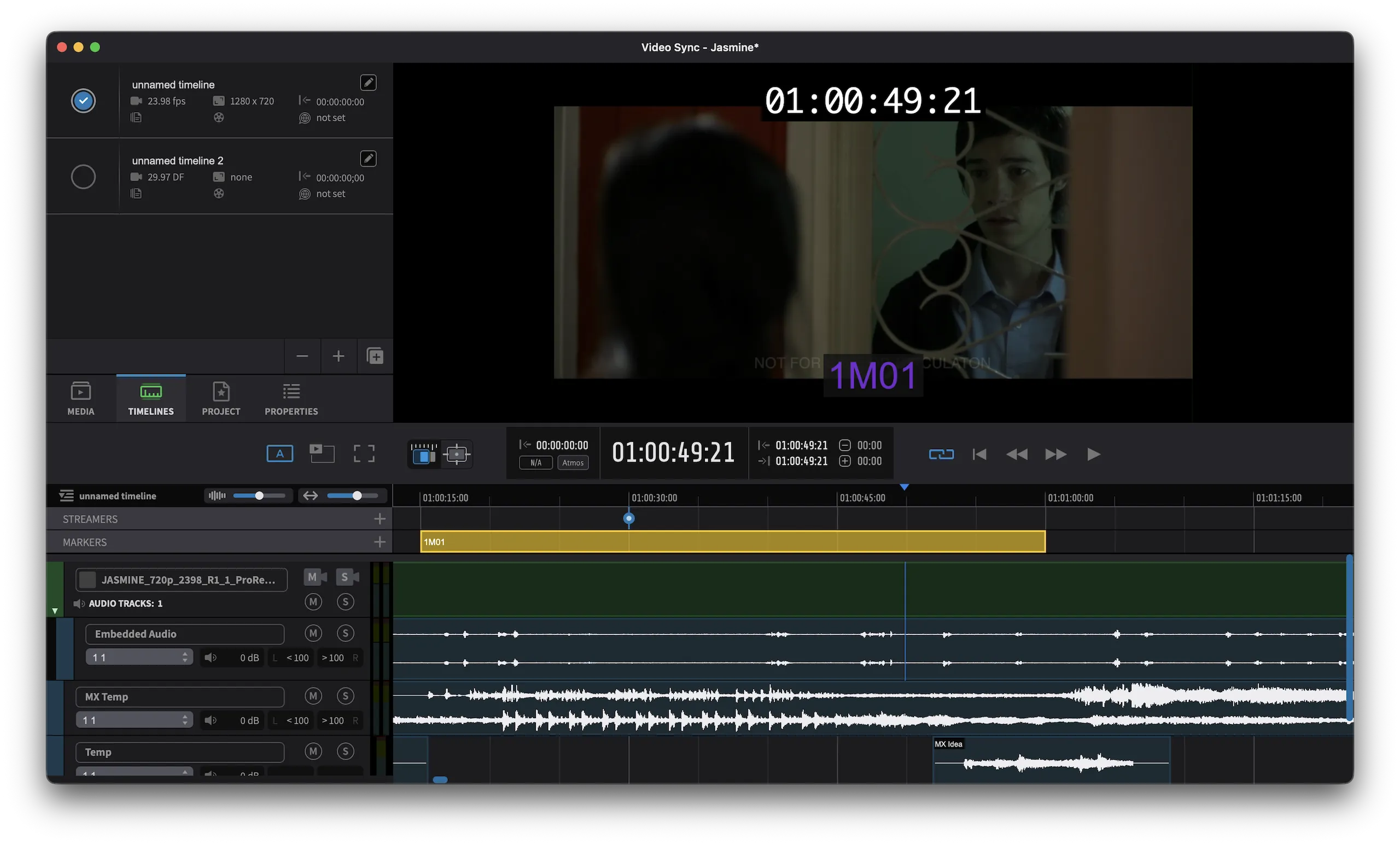Rewind with the double left arrows
Screen dimensions: 1400x845
[x=1017, y=454]
